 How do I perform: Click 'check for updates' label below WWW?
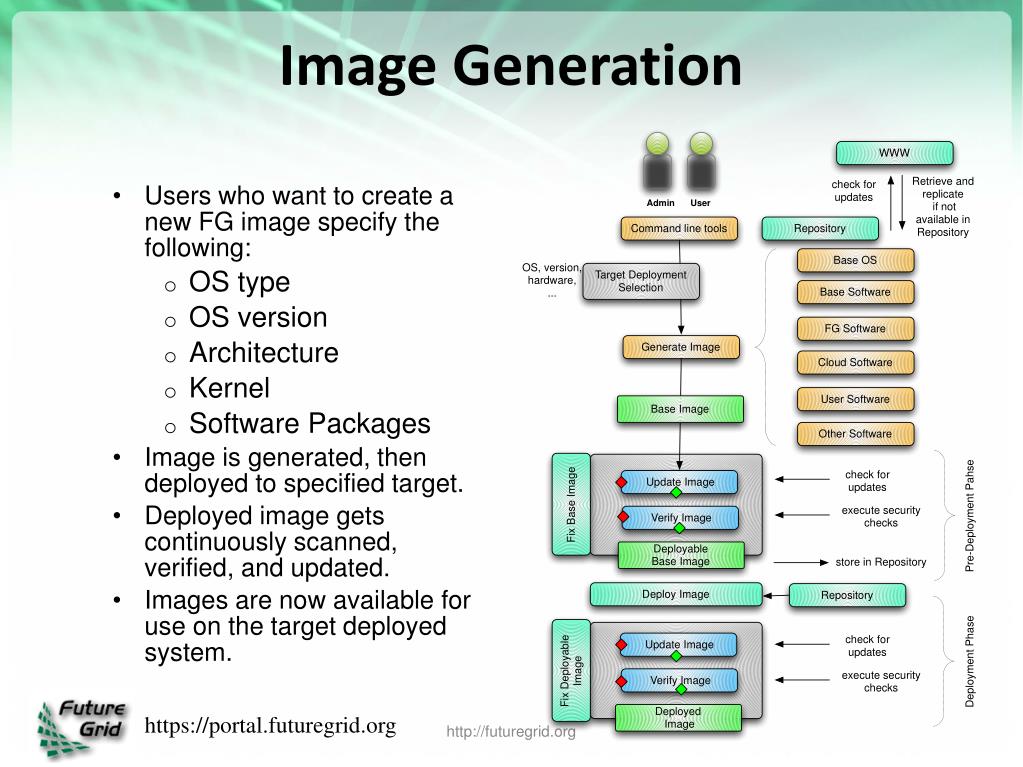point(853,191)
